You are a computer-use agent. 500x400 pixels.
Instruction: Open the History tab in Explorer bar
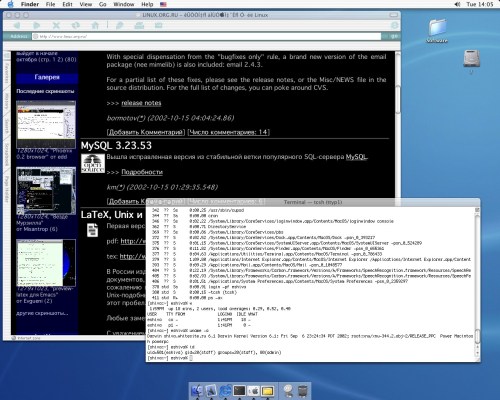point(6,101)
